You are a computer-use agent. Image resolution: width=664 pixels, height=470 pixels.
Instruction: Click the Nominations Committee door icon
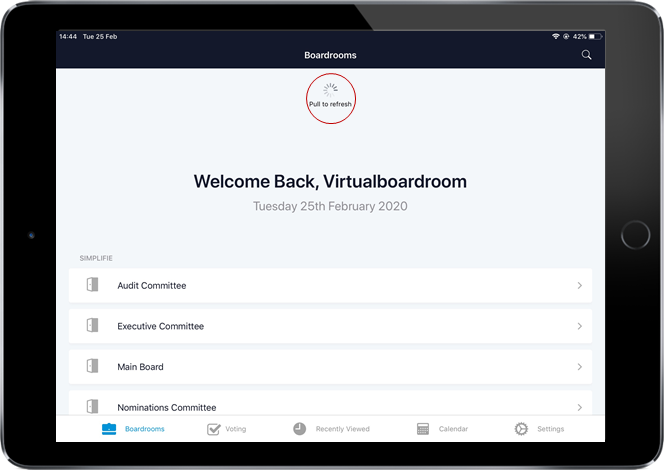click(x=92, y=406)
